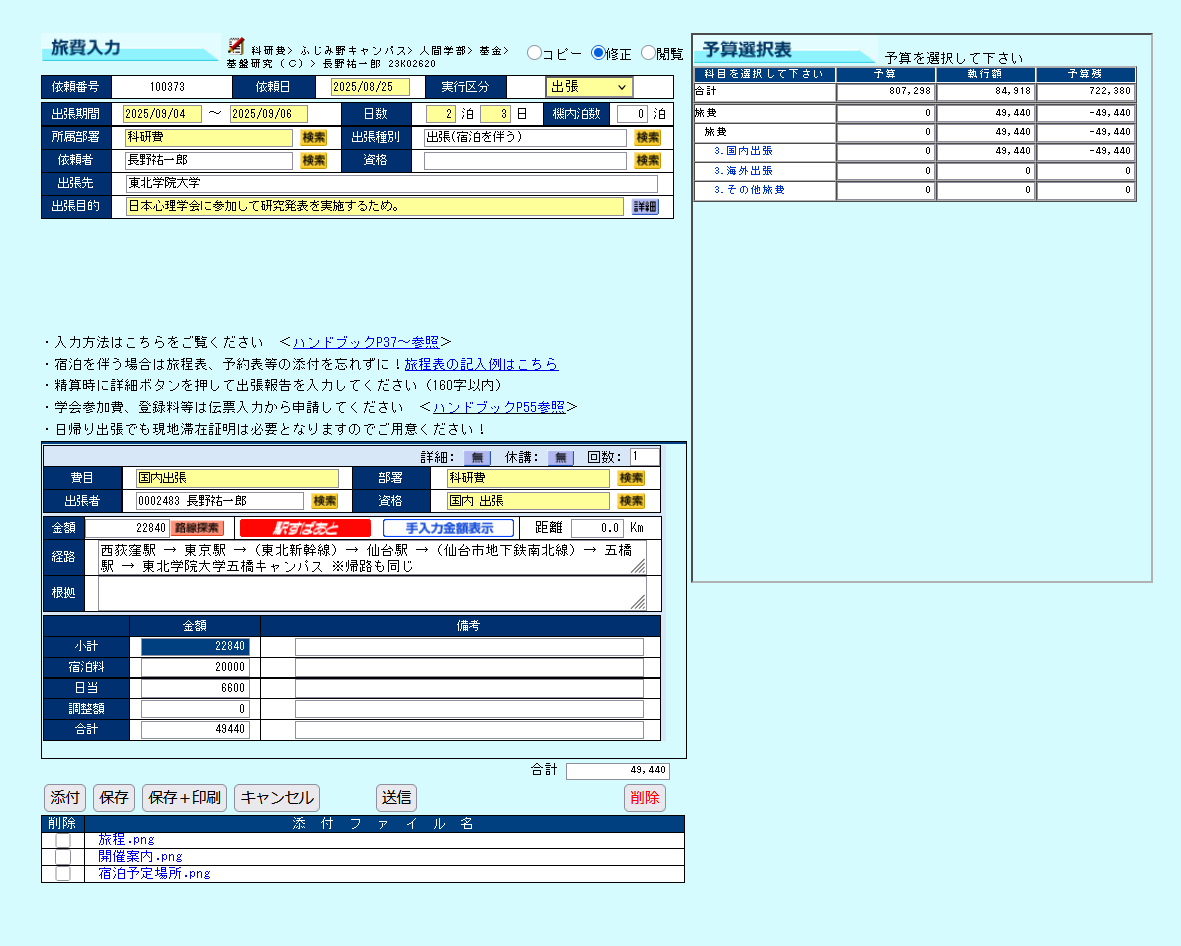Check delete box for 旅程.png
The image size is (1181, 946).
[x=63, y=840]
